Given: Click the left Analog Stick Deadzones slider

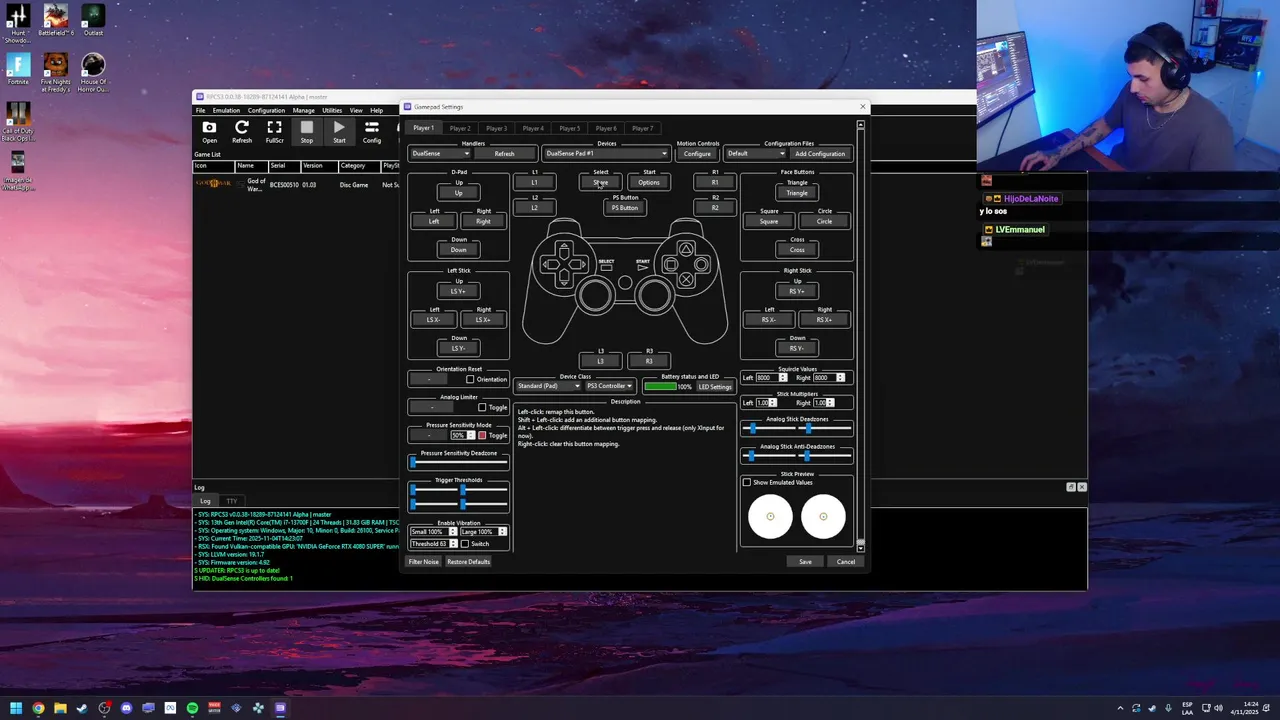Looking at the screenshot, I should (x=768, y=428).
